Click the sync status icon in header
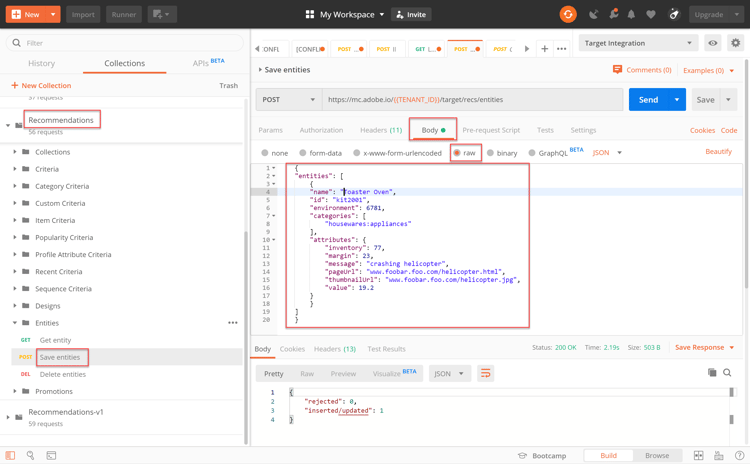Viewport: 750px width, 464px height. coord(568,14)
